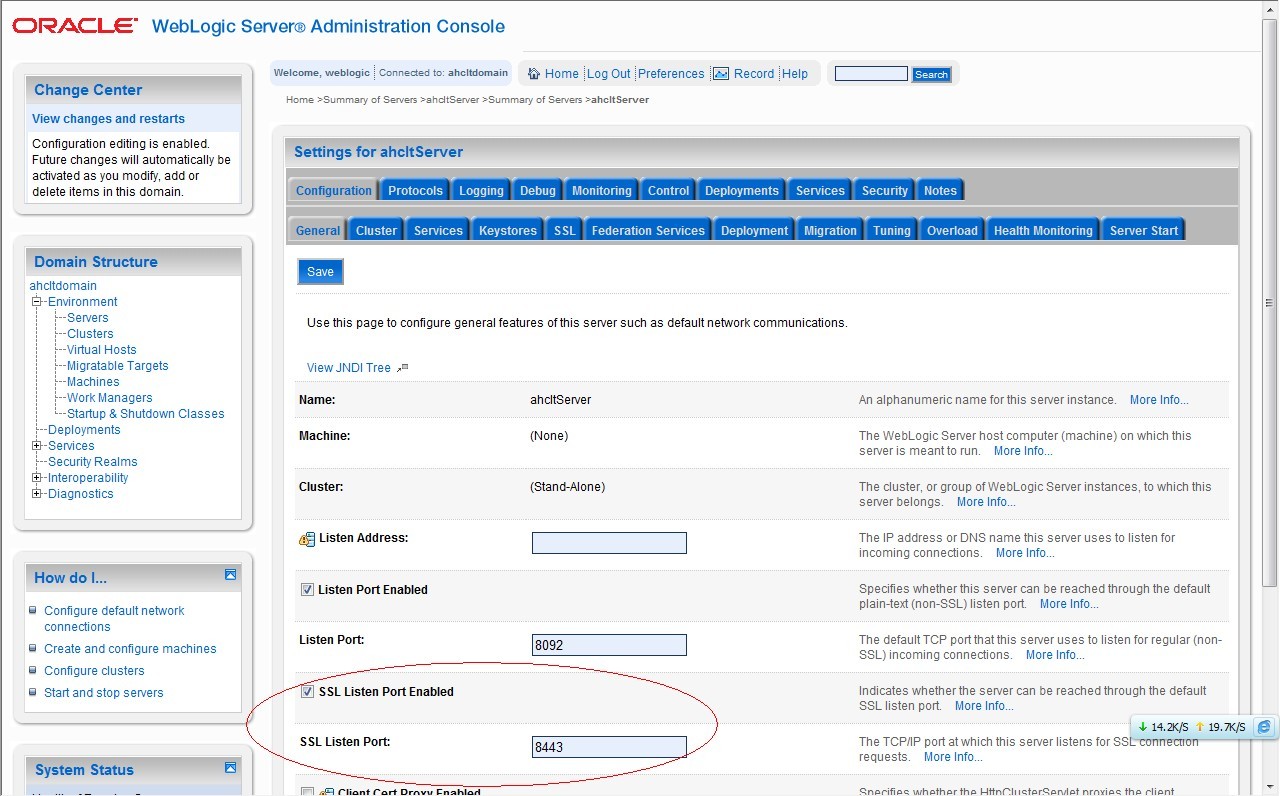Switch to the Protocols tab
This screenshot has height=796, width=1280.
[x=415, y=191]
